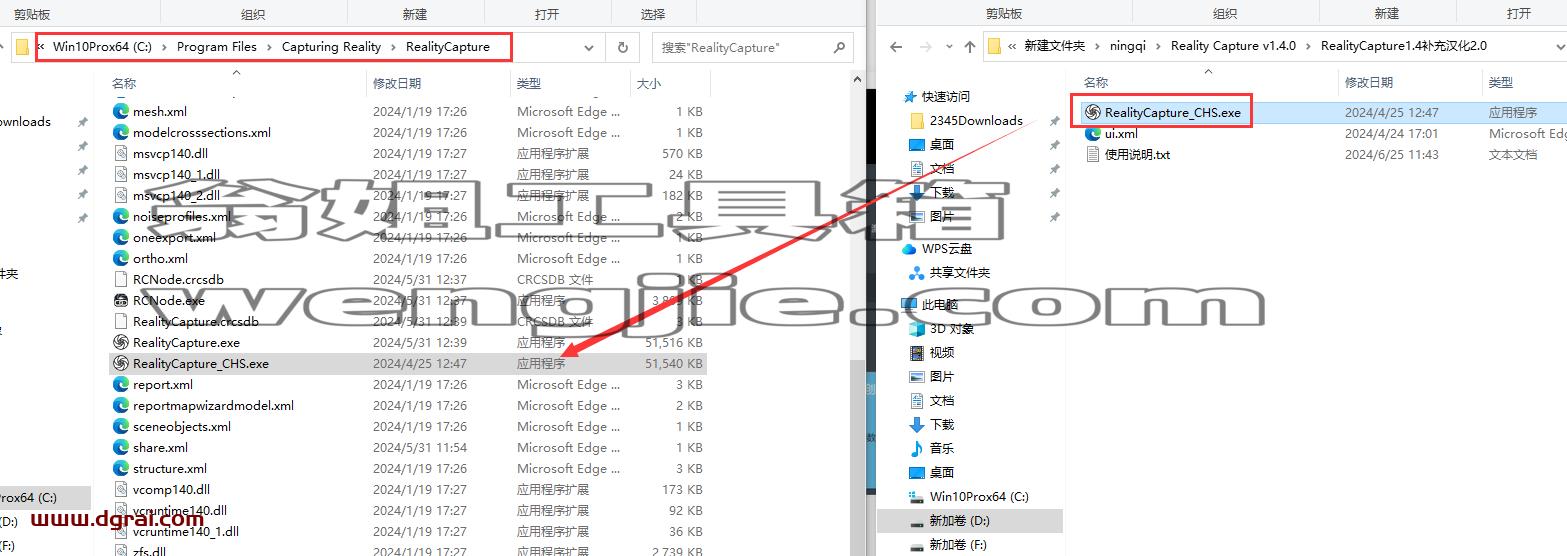Click Capturing Reality breadcrumb in address bar
1567x556 pixels.
(x=331, y=47)
